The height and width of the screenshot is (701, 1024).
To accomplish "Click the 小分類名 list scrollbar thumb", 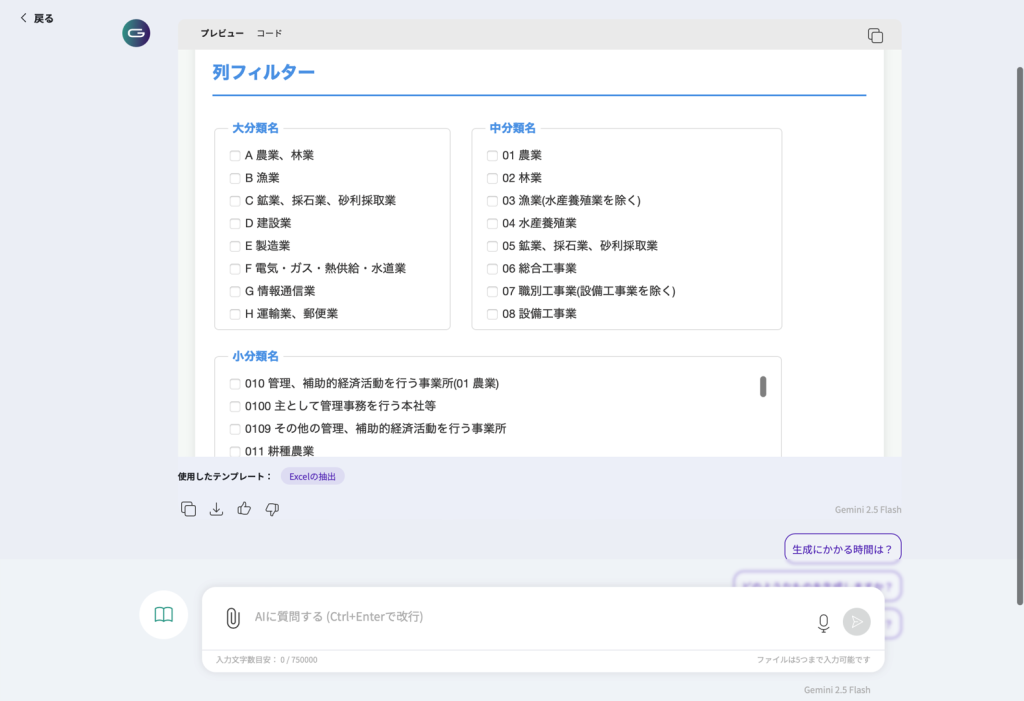I will pos(763,387).
